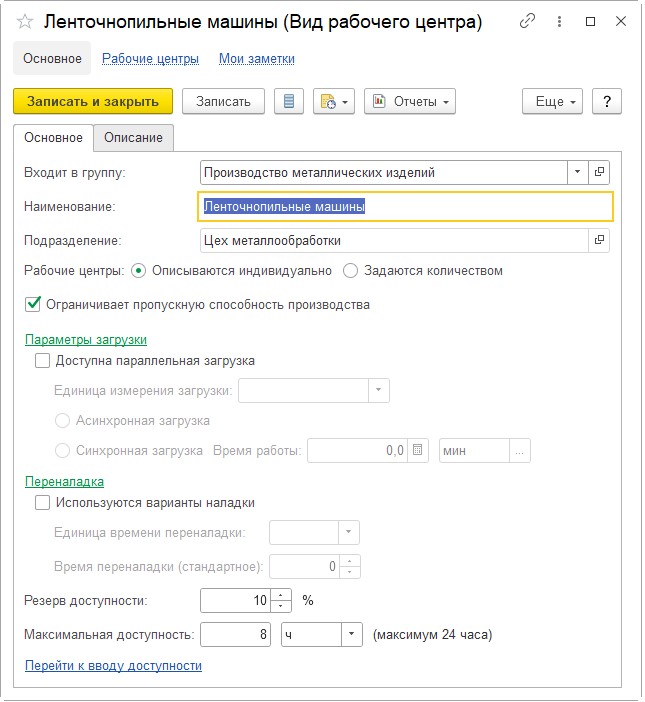Screen dimensions: 645x702
Task: Click the мин time unit field
Action: pyautogui.click(x=474, y=450)
